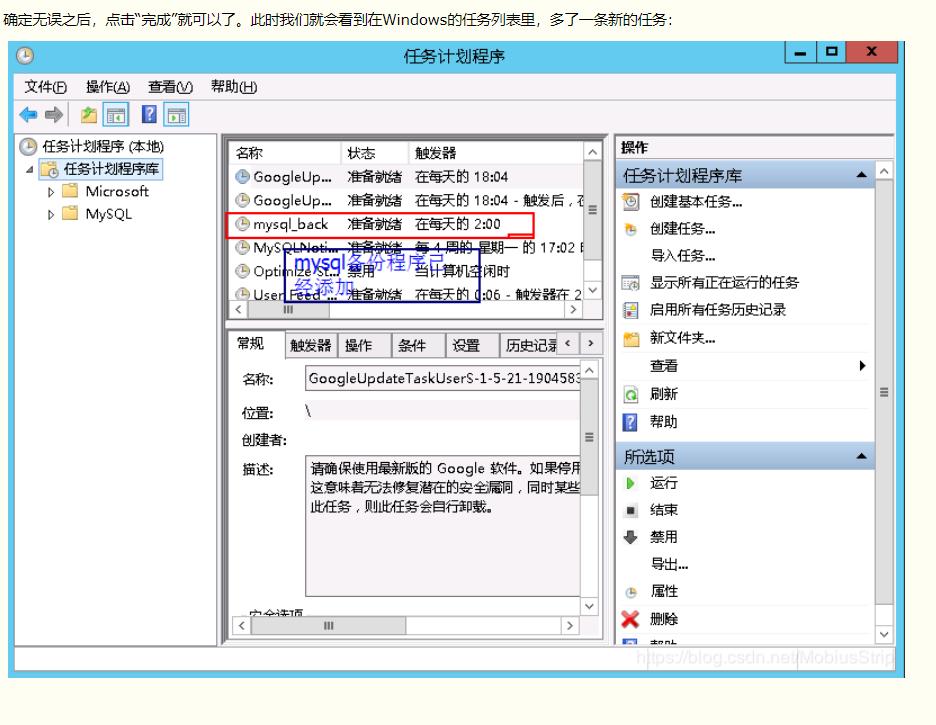Image resolution: width=936 pixels, height=725 pixels.
Task: Click 新文件夹... action text
Action: [x=682, y=338]
